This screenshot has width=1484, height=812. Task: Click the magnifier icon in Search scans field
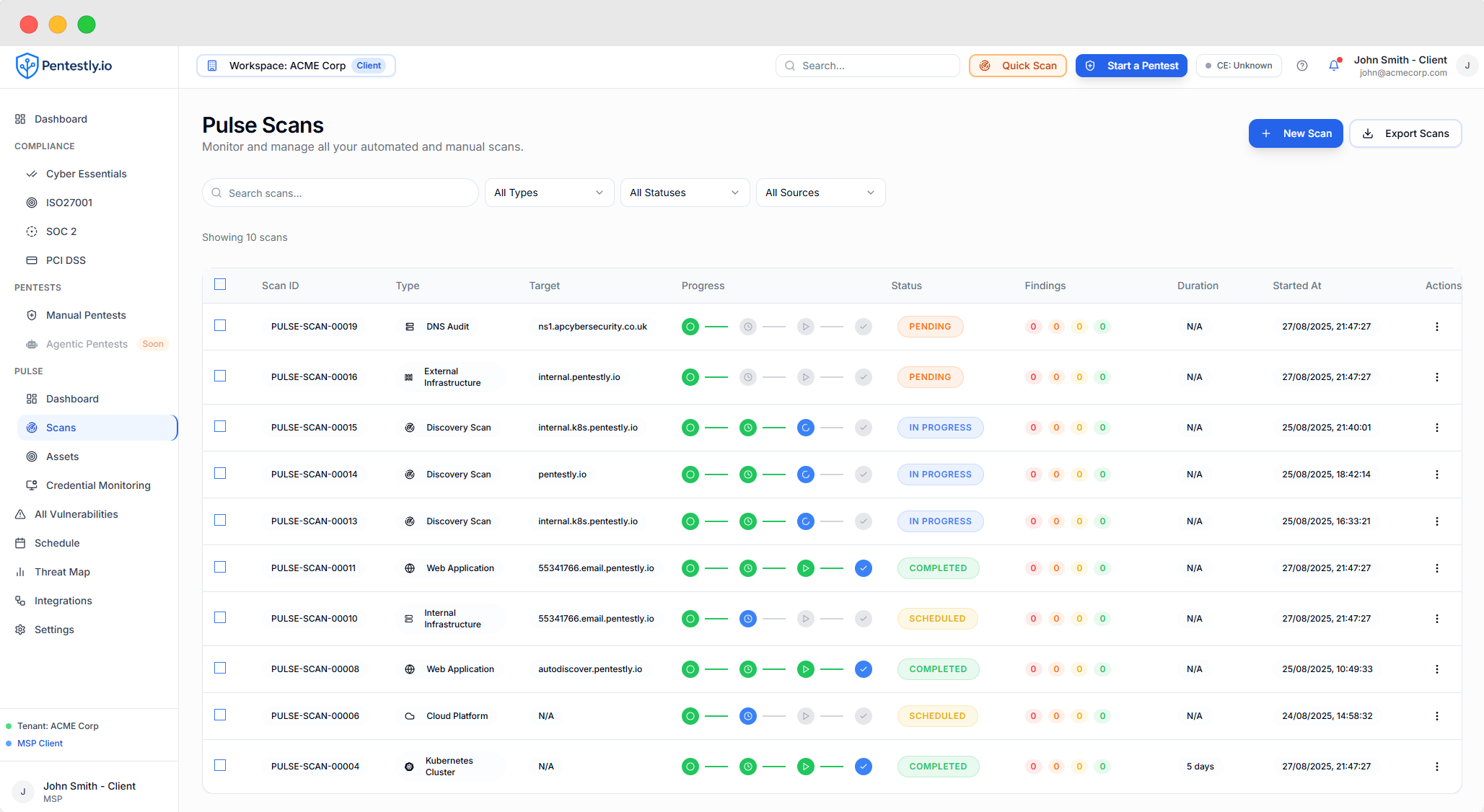(216, 193)
